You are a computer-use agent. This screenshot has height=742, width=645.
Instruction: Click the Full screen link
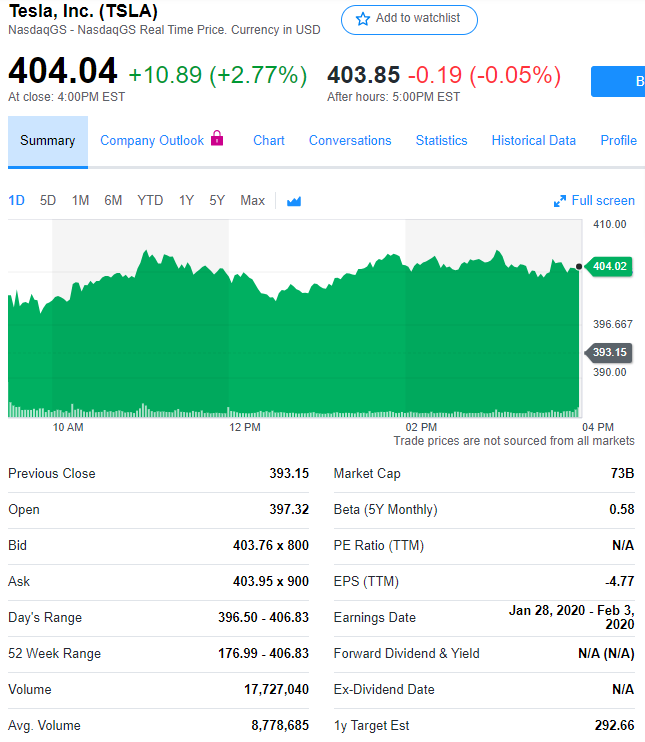[603, 200]
